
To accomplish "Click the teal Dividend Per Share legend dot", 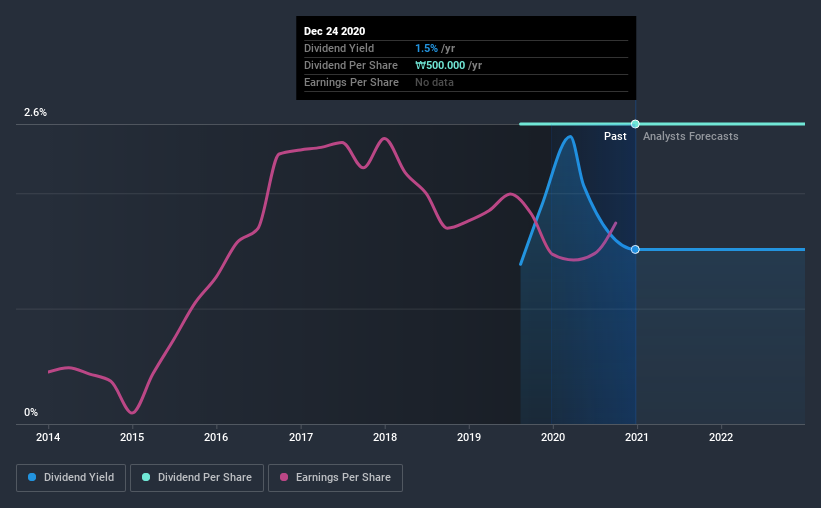I will [146, 477].
